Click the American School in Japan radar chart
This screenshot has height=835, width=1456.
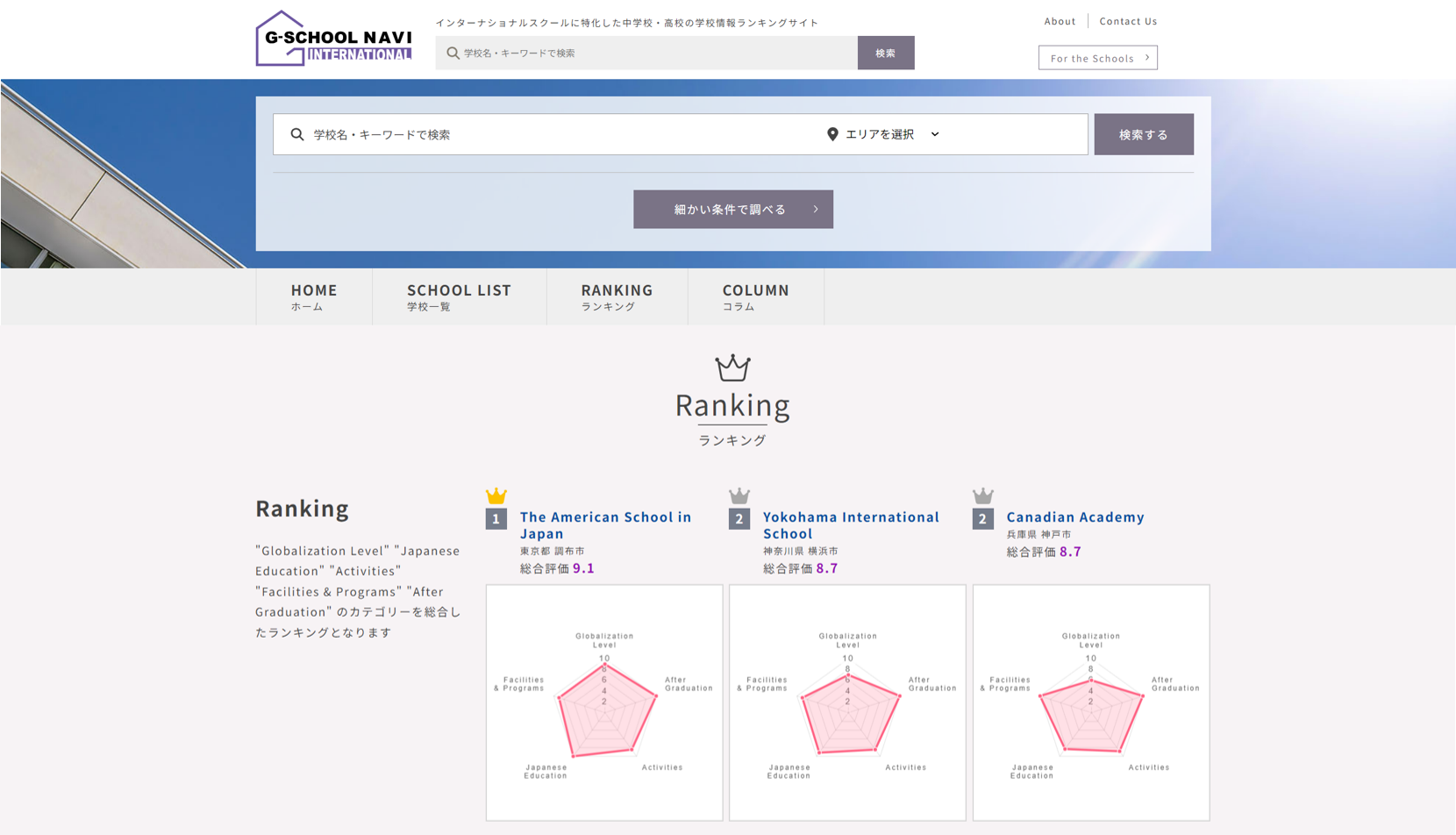pos(604,703)
